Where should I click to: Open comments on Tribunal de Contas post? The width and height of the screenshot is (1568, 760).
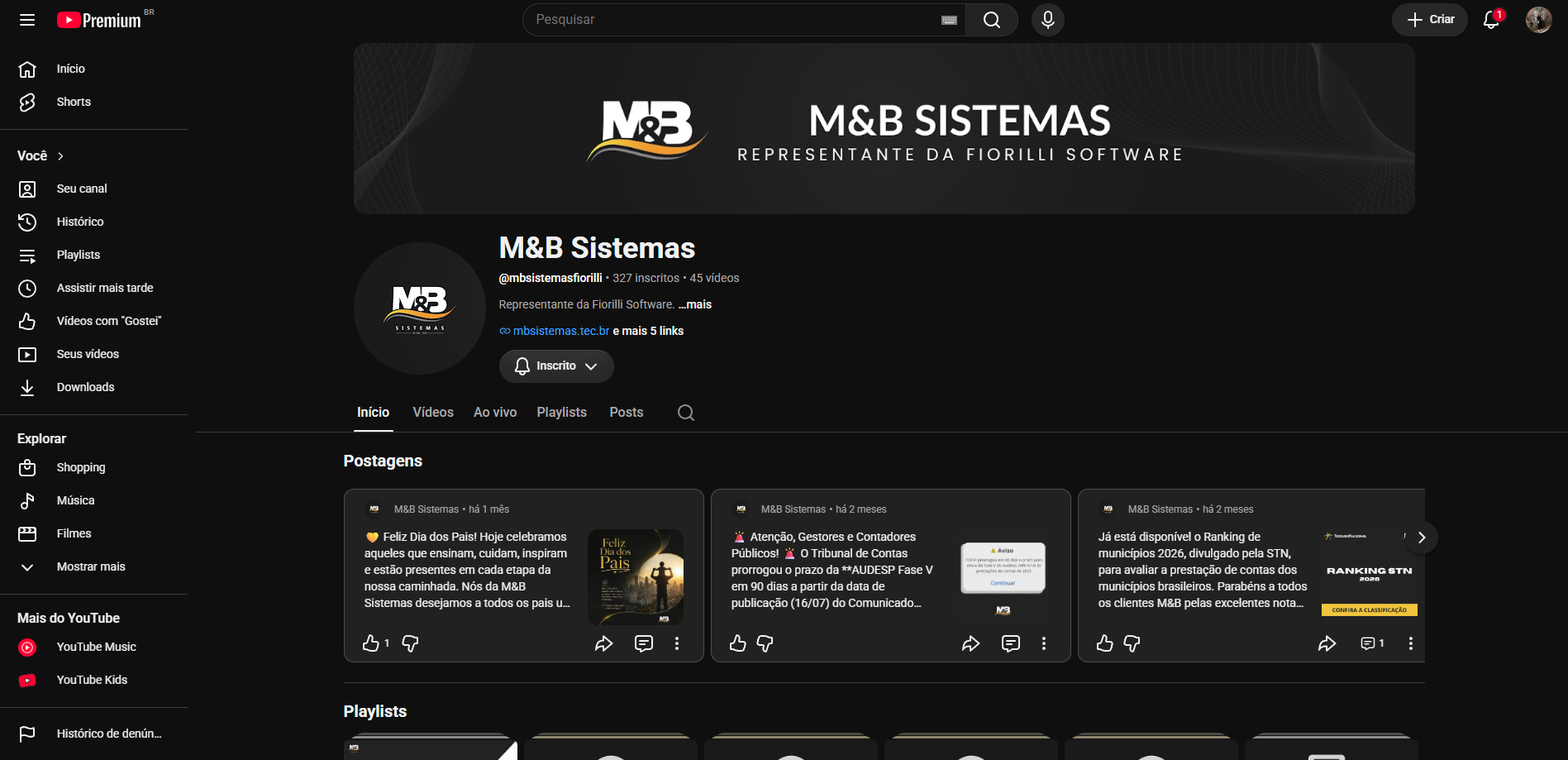tap(1011, 643)
